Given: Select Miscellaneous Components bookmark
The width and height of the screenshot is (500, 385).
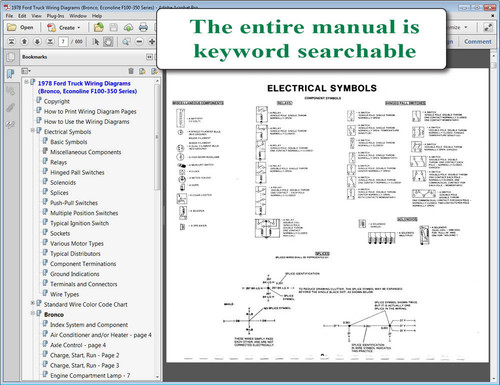Looking at the screenshot, I should (x=86, y=152).
